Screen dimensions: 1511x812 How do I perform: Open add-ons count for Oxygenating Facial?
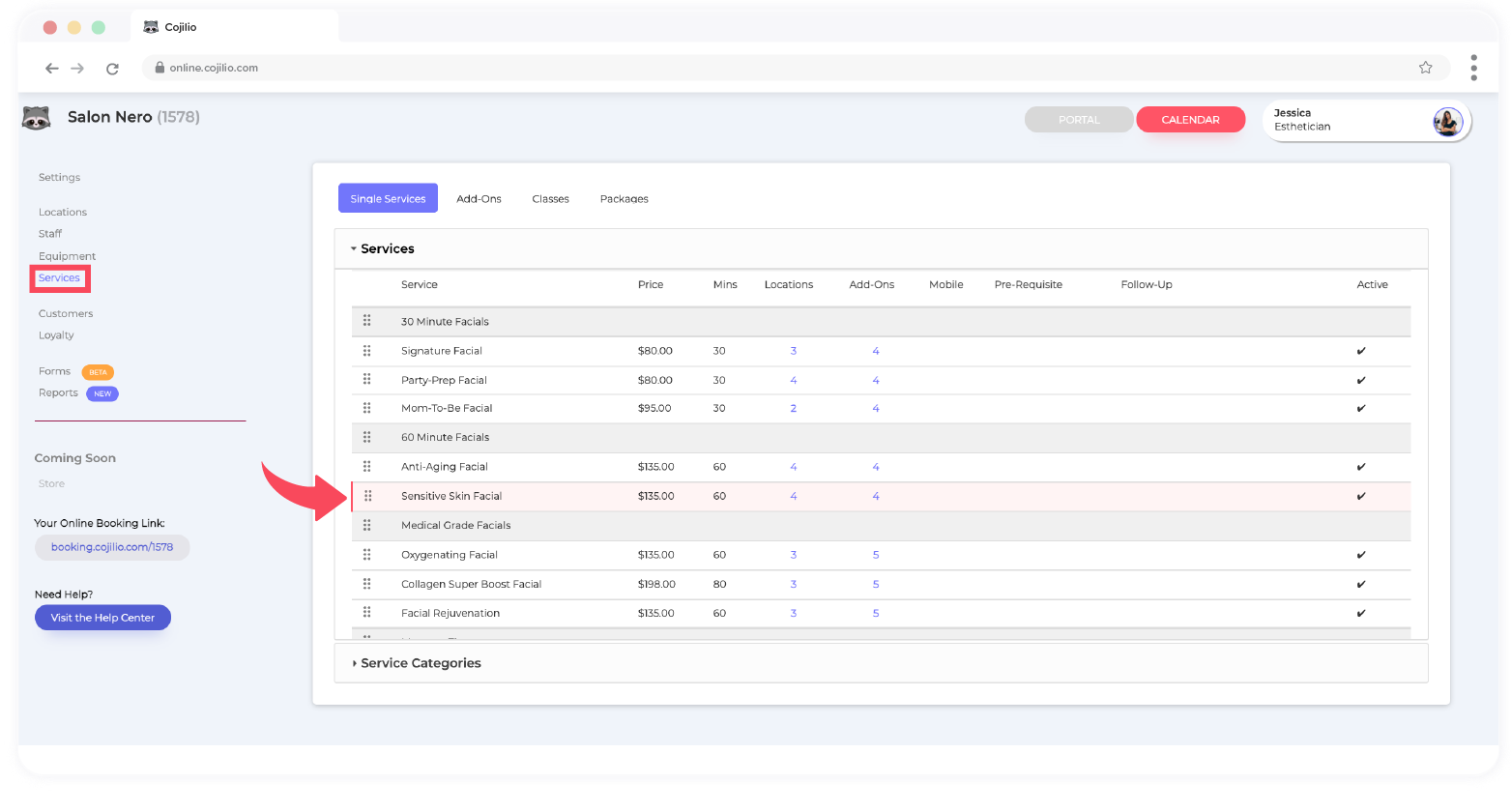point(876,555)
